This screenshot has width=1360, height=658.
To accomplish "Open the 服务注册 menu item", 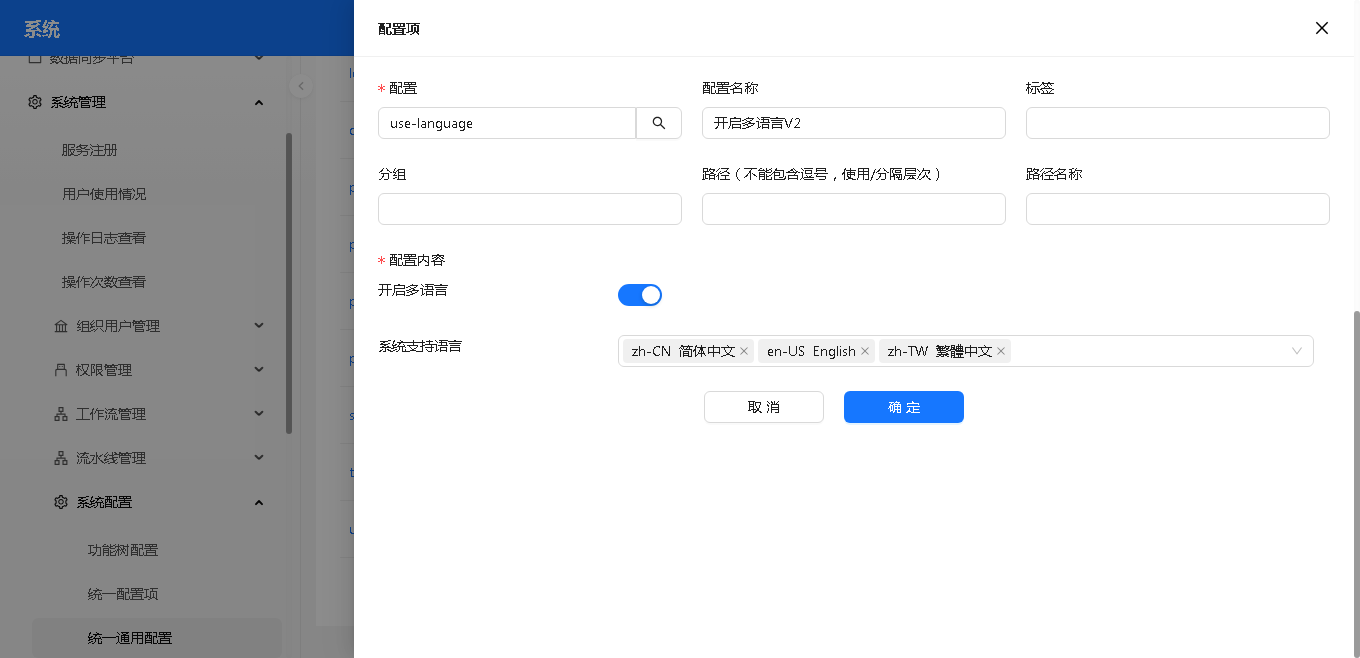I will pyautogui.click(x=90, y=150).
